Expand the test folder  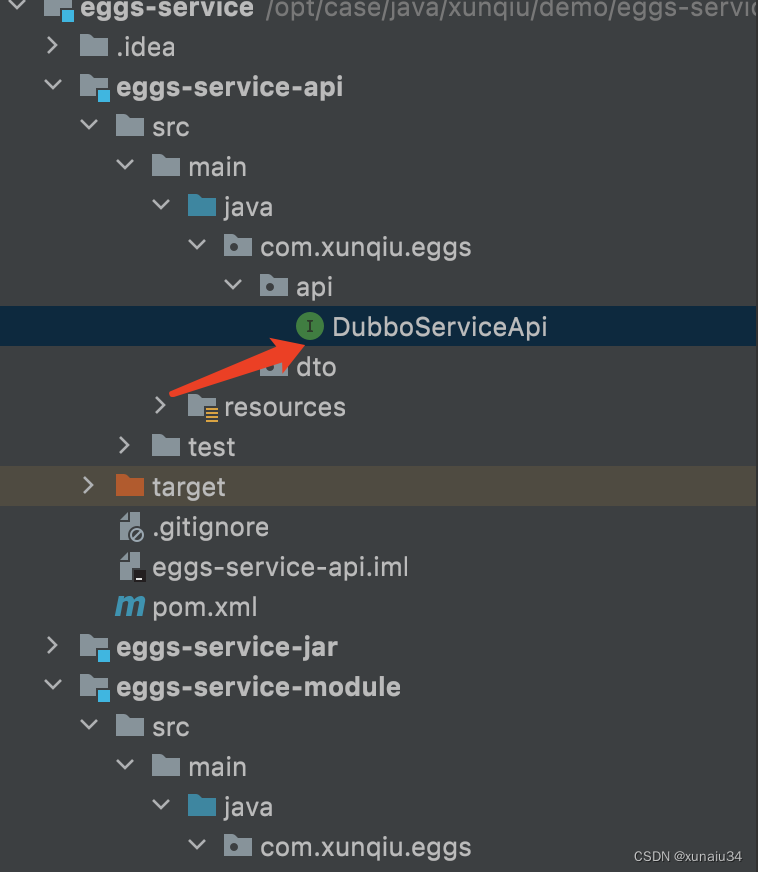coord(124,446)
